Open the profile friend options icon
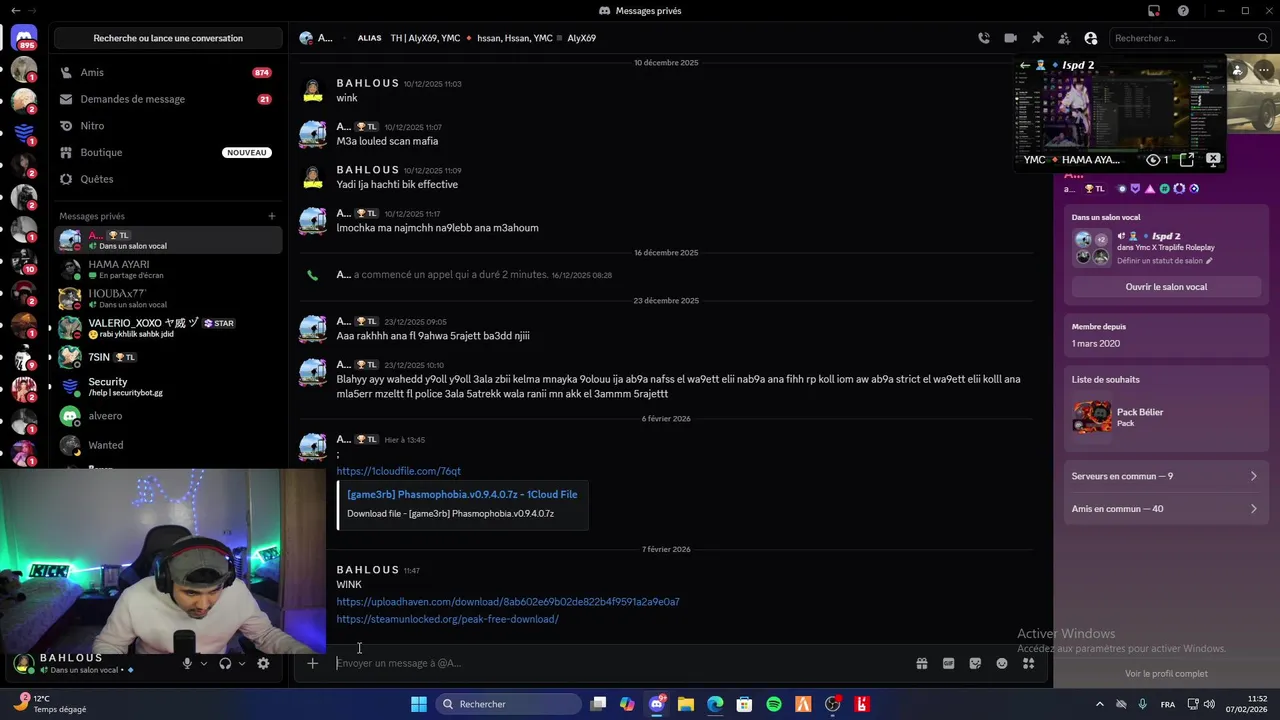 point(1238,71)
